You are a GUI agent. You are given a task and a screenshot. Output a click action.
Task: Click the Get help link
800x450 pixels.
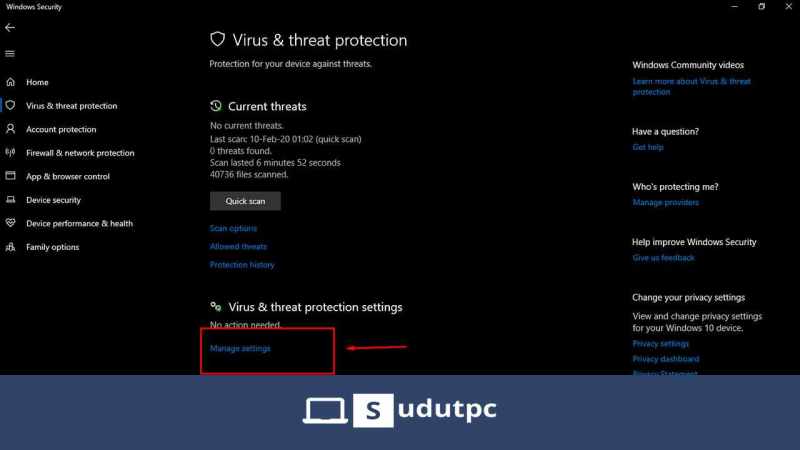pos(648,147)
